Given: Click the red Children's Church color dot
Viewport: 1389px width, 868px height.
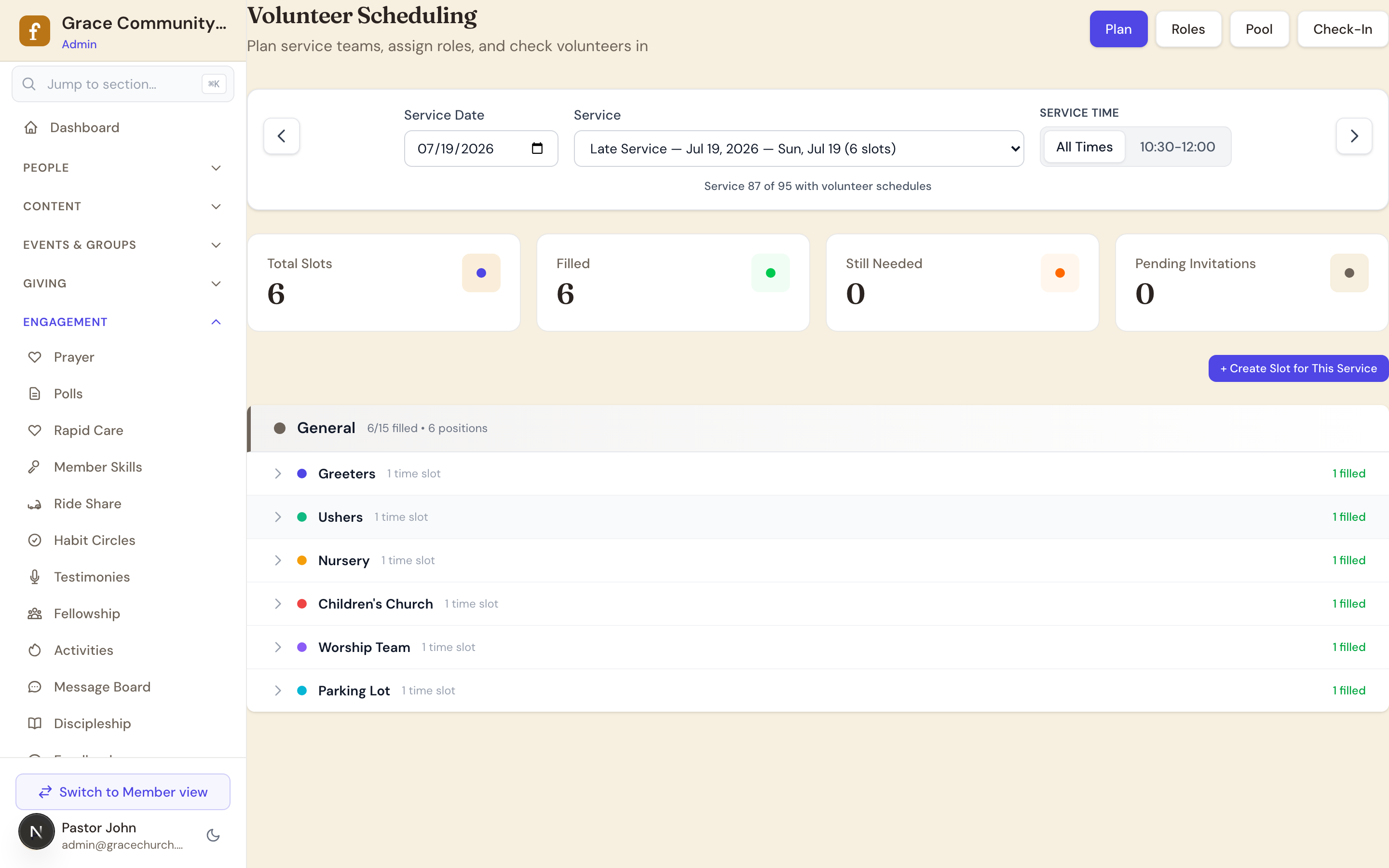Looking at the screenshot, I should click(x=302, y=604).
